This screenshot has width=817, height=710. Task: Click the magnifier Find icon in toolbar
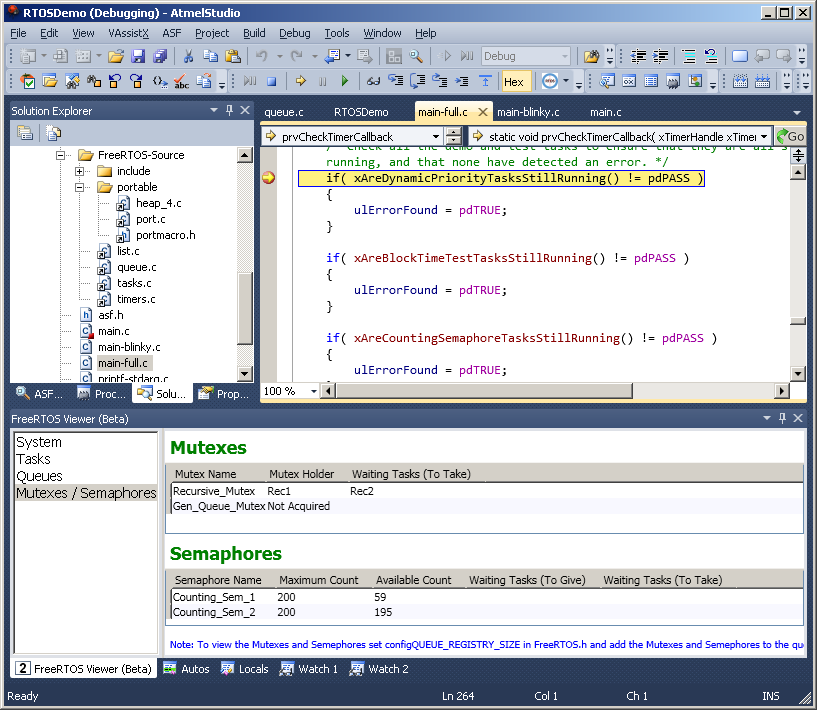416,56
